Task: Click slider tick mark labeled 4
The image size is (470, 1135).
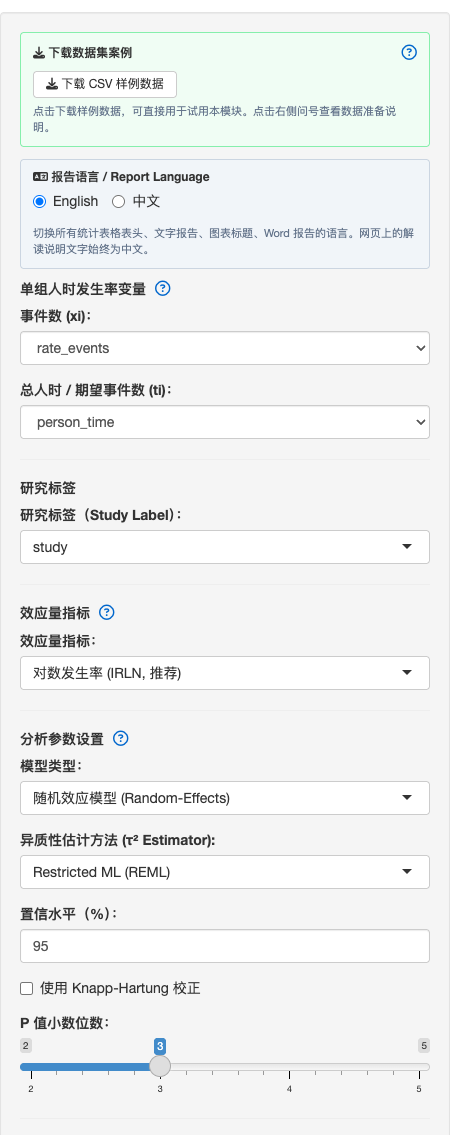Action: (290, 1089)
